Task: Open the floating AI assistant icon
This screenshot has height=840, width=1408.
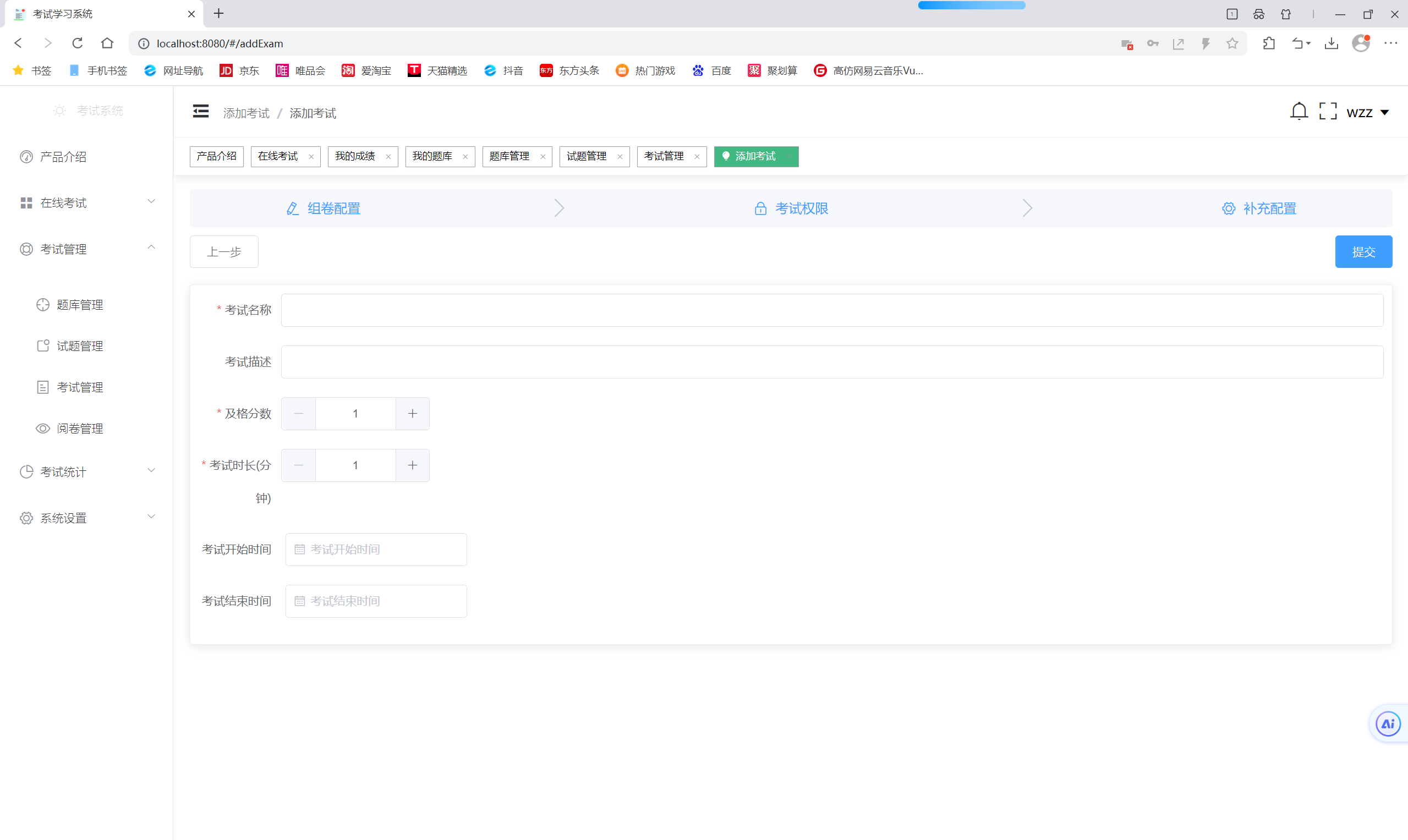Action: pyautogui.click(x=1387, y=723)
